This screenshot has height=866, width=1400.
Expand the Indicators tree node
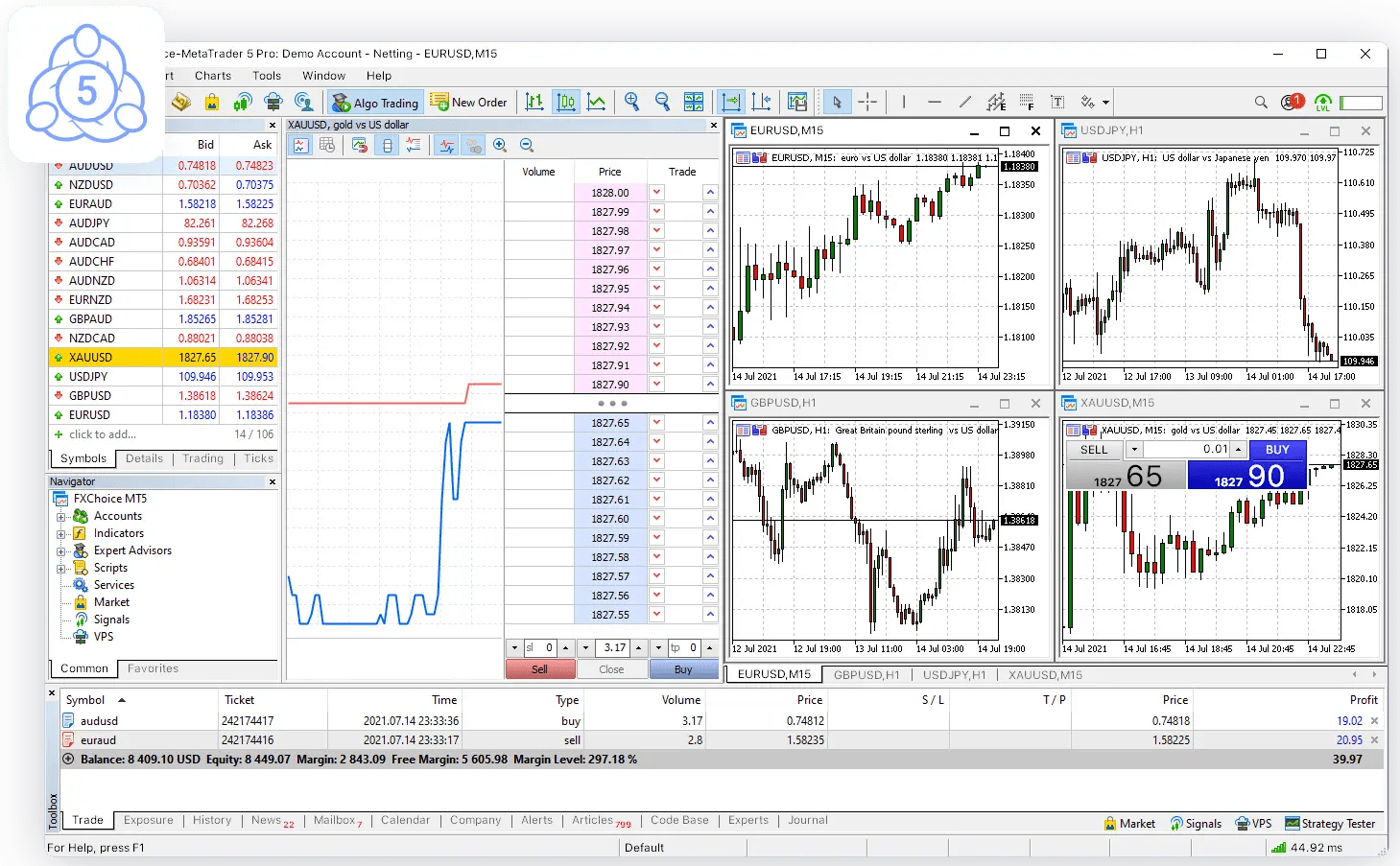61,534
